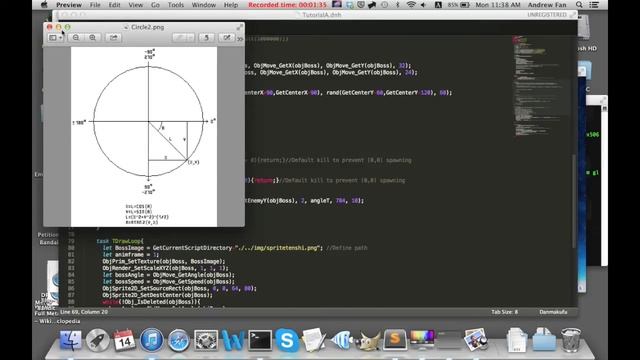Open the Downloads folder stack in the Dock

544,340
